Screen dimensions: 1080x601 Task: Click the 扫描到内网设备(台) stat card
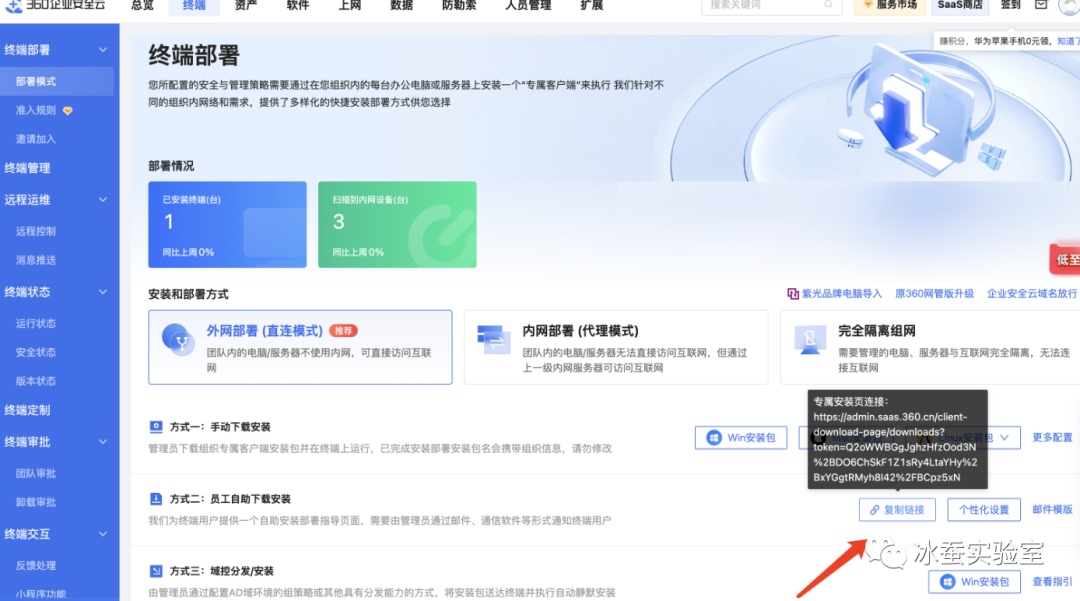point(397,224)
